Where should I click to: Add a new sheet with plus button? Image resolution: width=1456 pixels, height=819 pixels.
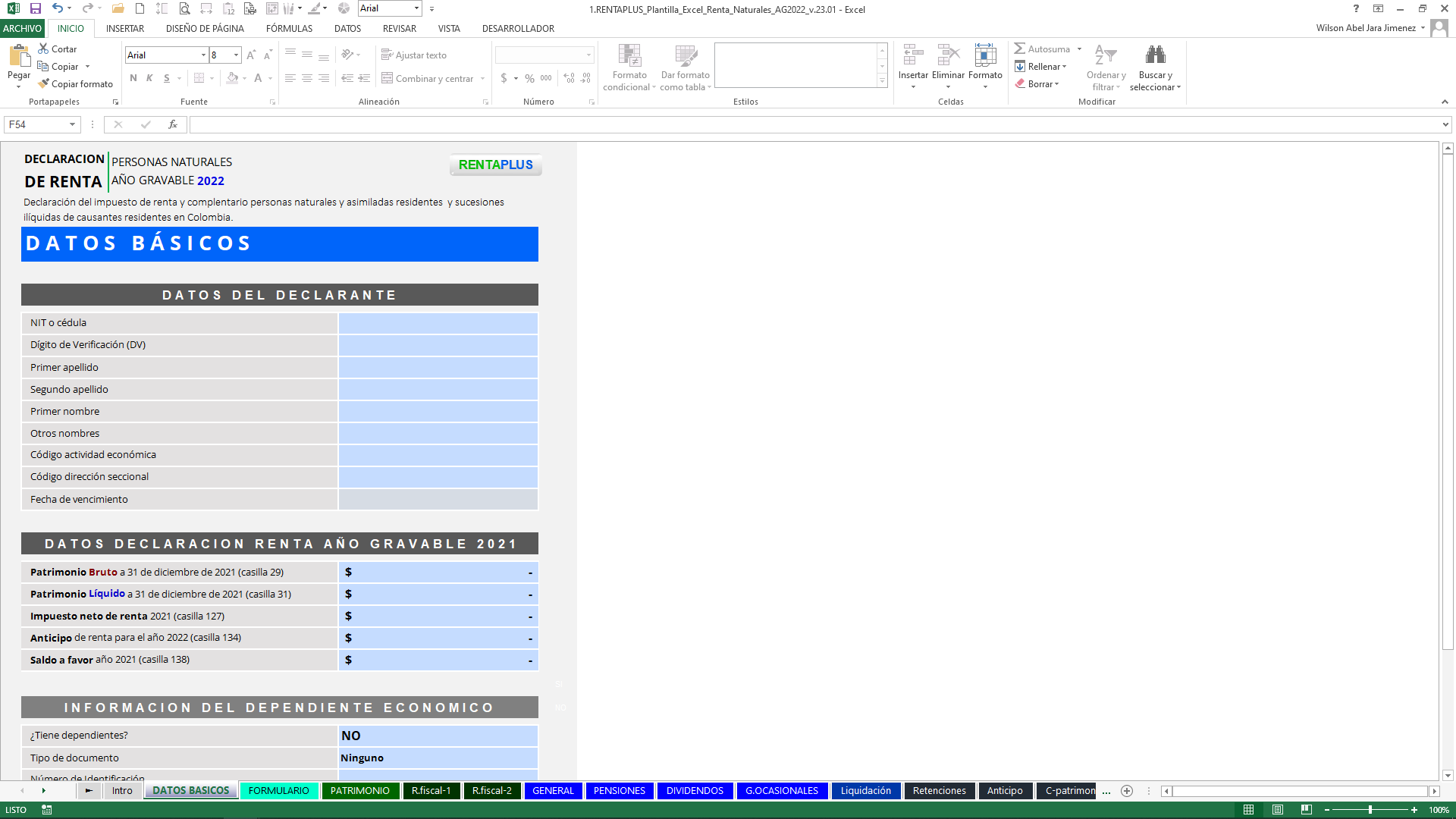pos(1127,791)
